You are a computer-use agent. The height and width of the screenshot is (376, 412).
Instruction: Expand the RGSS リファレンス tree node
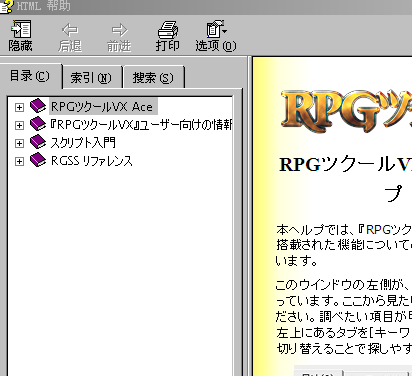coord(19,161)
